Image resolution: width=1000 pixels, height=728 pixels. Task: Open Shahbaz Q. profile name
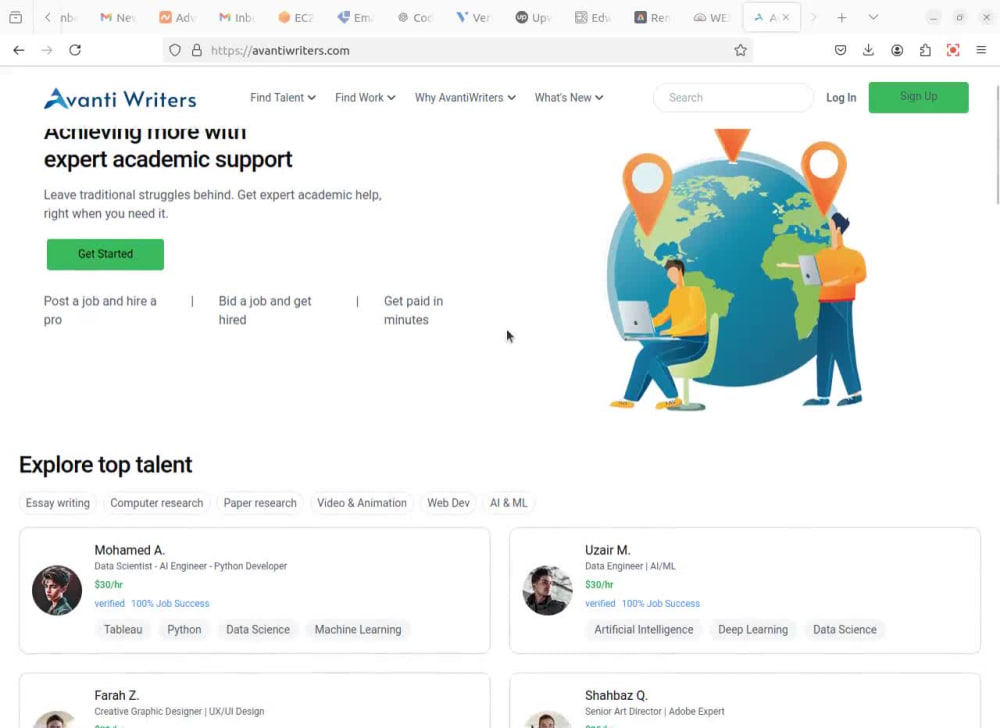(616, 695)
